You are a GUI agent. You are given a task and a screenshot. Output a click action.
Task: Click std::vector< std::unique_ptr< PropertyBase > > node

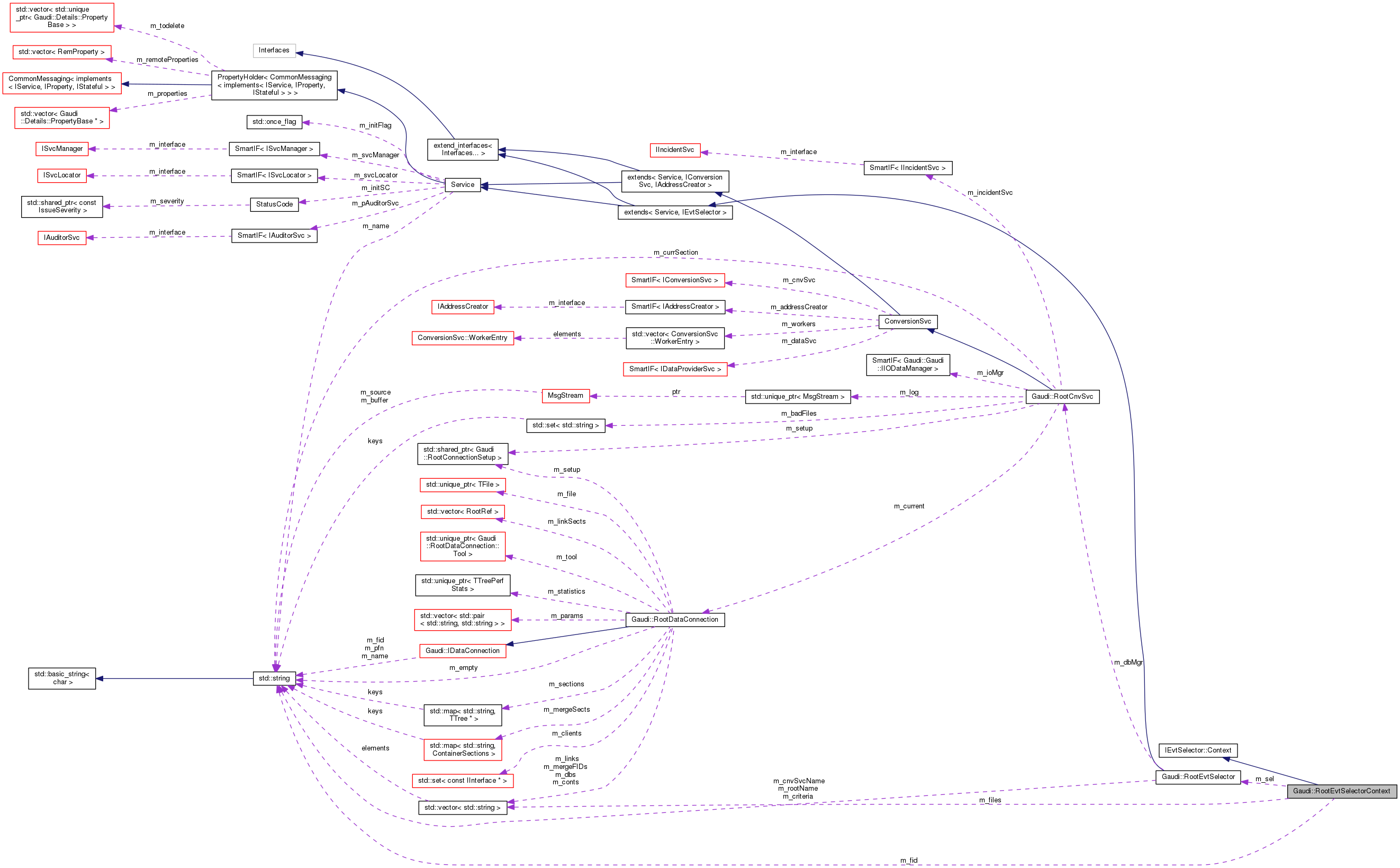(62, 17)
